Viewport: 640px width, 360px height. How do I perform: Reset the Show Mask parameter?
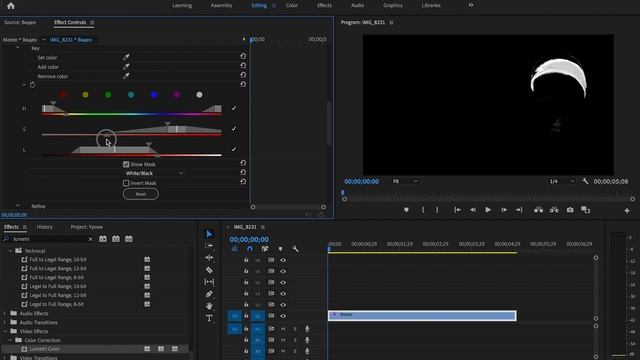tap(243, 163)
